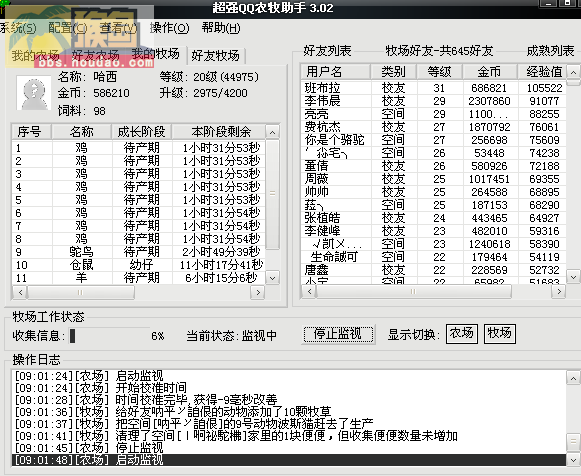The image size is (581, 476).
Task: Select friend 周薇 in list
Action: [434, 179]
